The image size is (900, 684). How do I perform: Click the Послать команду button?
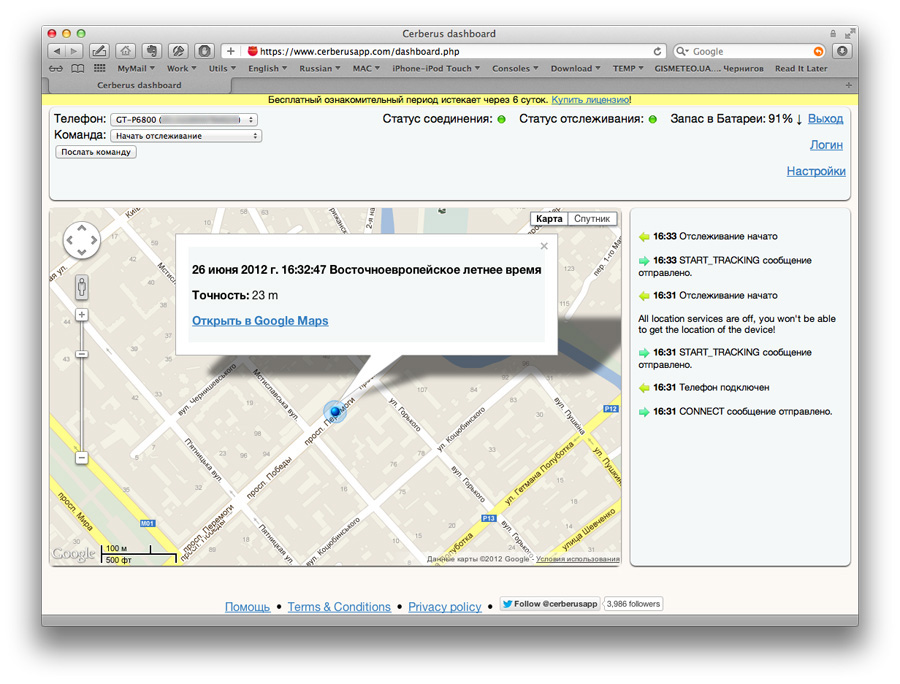pos(96,152)
